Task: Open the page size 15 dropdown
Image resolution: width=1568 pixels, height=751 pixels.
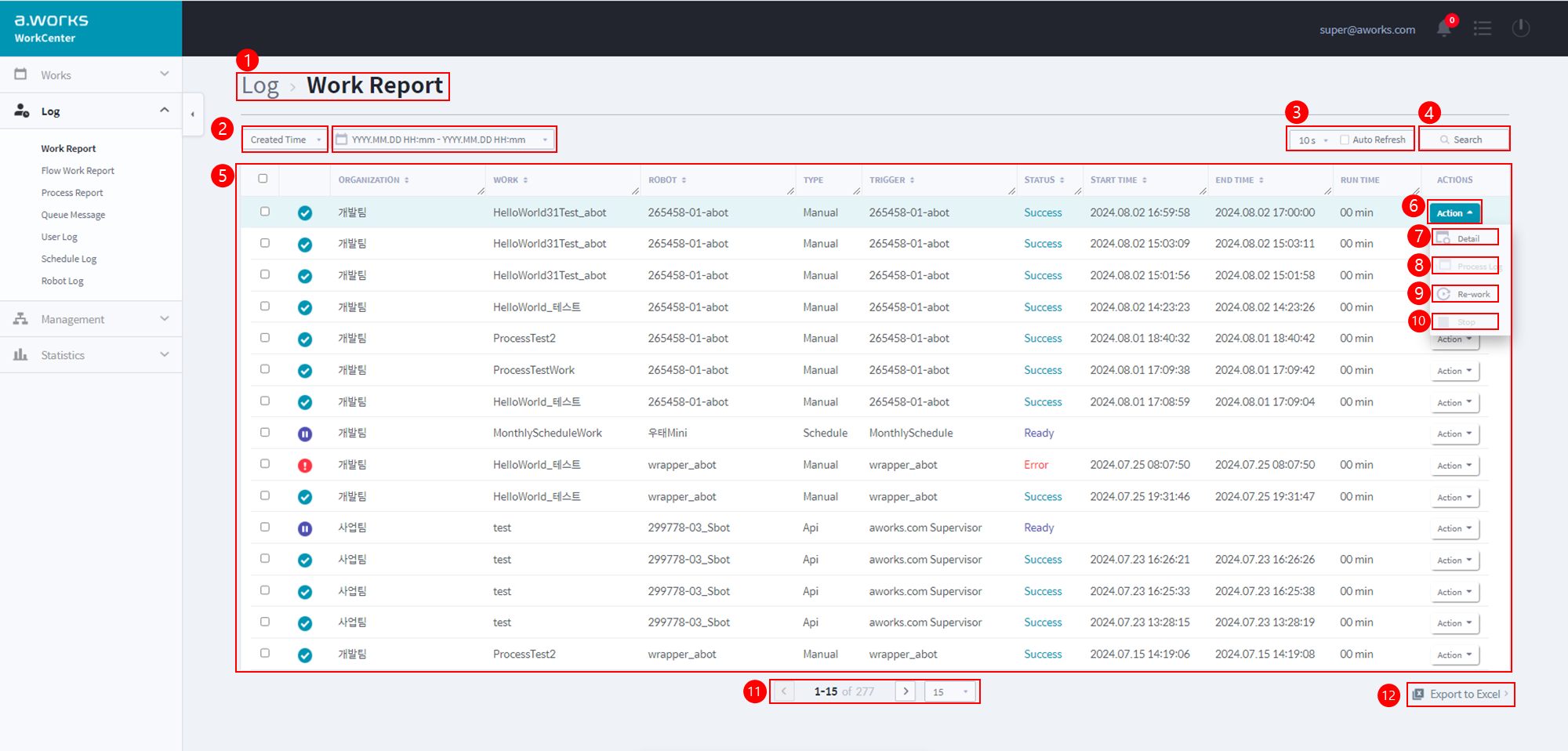Action: coord(950,691)
